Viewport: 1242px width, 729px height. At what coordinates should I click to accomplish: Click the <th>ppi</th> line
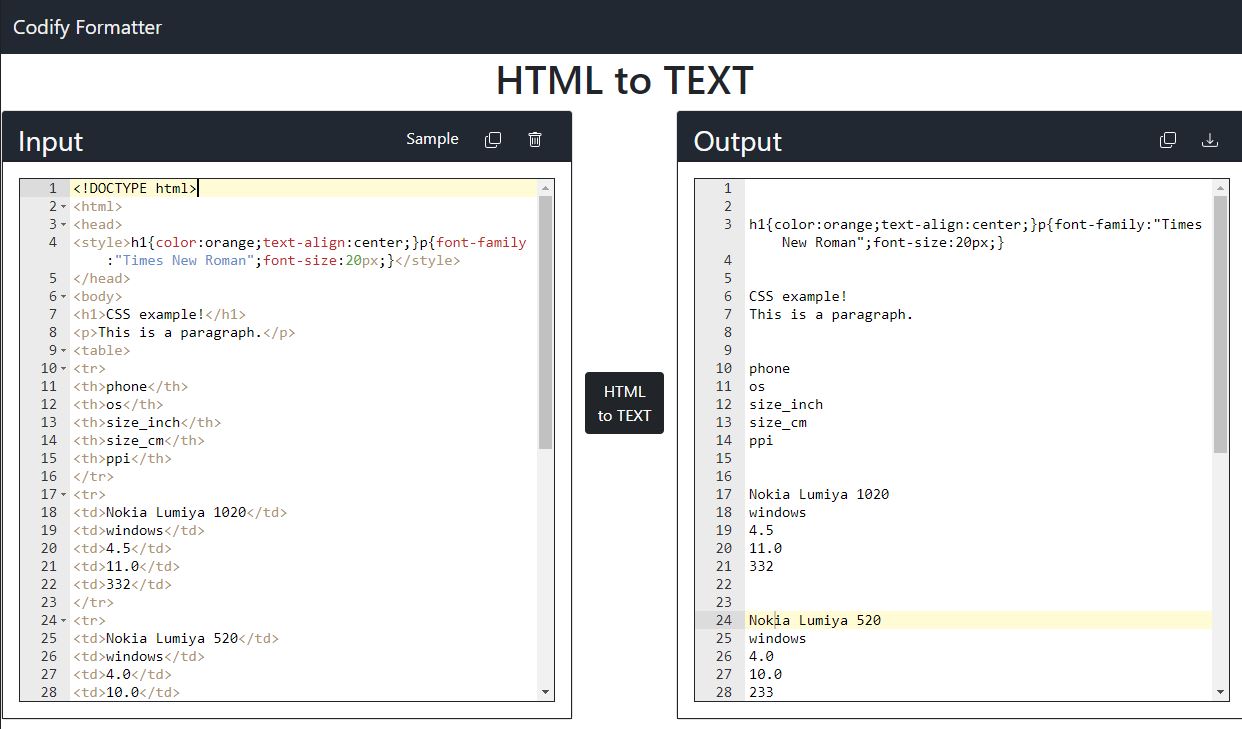coord(122,458)
